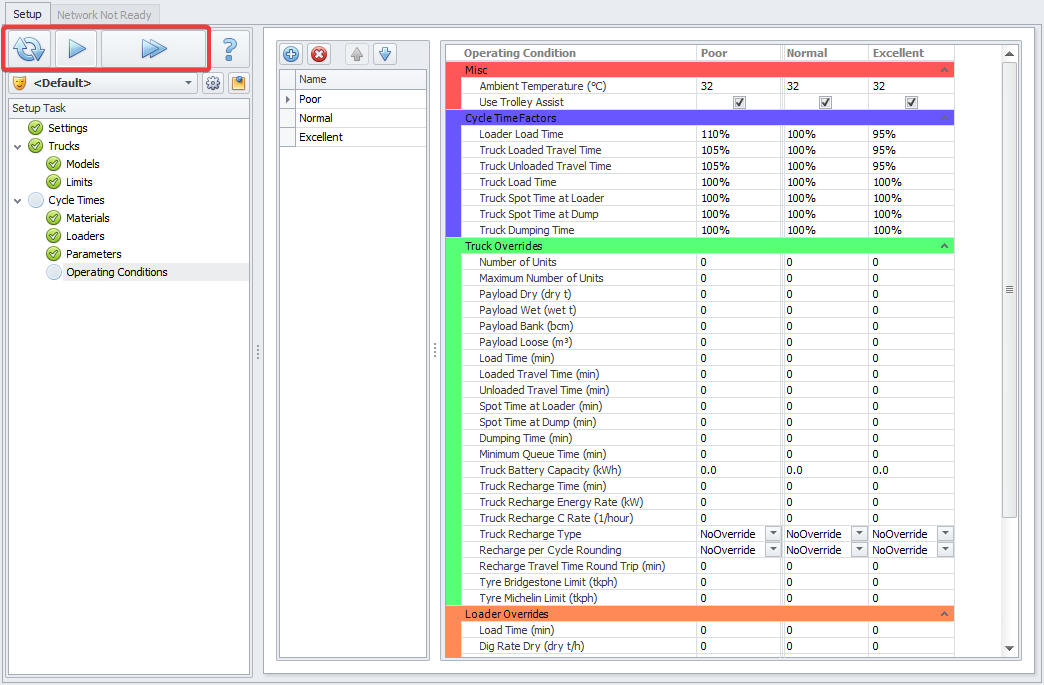Click the scroll-down arrow of the properties scrollbar
Screen dimensions: 1044x685
(x=1009, y=649)
